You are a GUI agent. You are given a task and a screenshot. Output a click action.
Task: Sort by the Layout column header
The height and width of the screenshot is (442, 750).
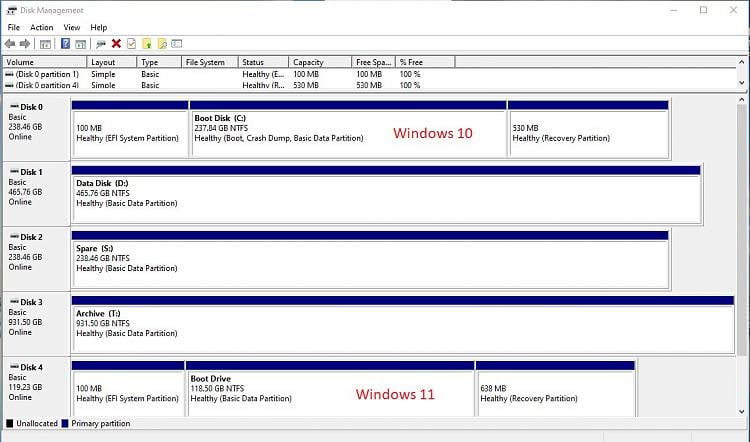(x=111, y=62)
